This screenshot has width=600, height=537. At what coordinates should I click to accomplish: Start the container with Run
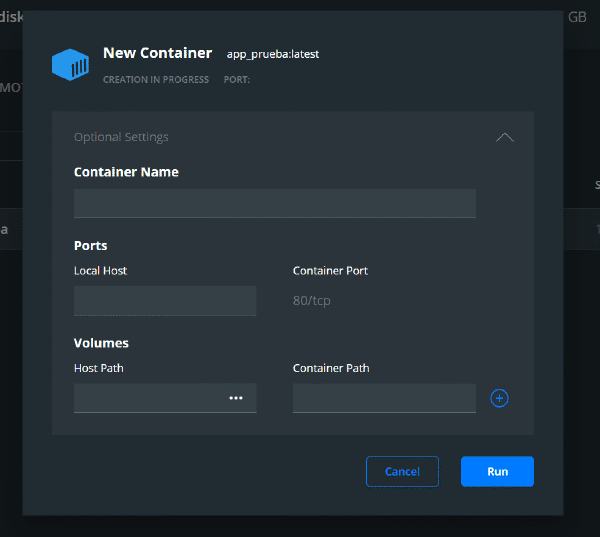(x=497, y=471)
